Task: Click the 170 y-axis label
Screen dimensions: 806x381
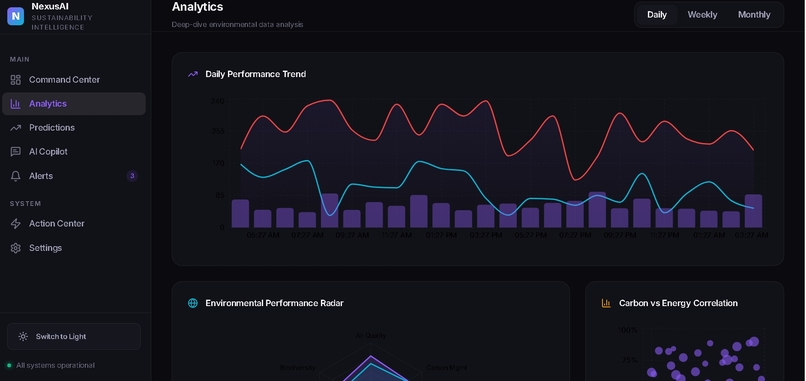Action: coord(217,164)
